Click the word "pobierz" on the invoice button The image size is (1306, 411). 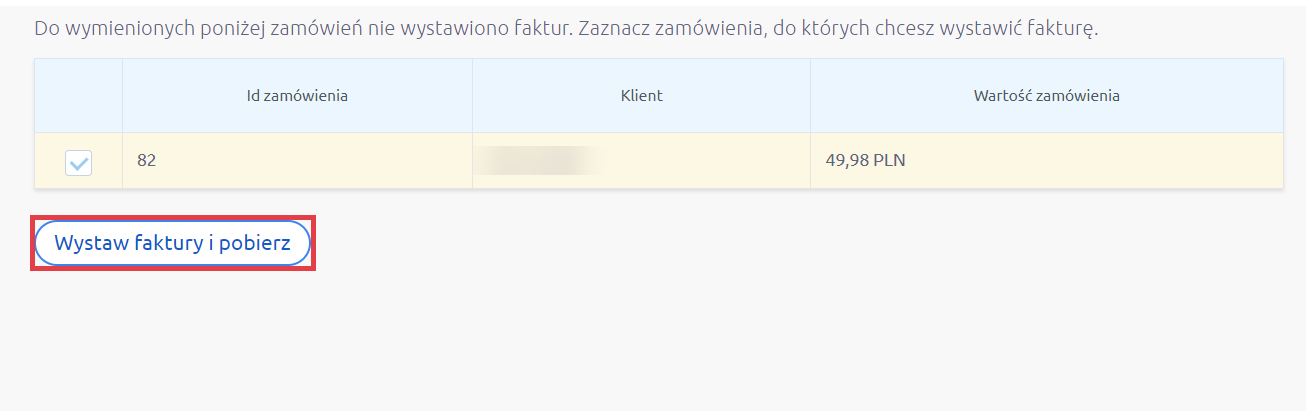point(257,243)
